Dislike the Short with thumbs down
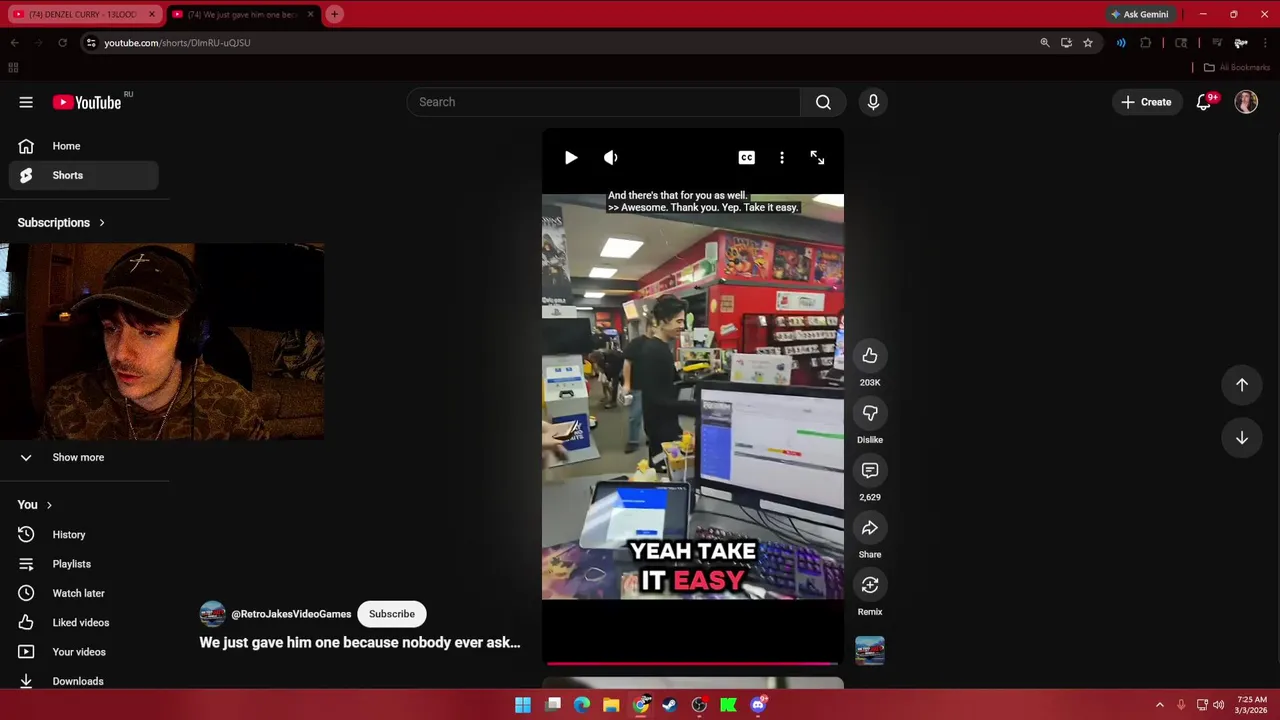Screen dimensions: 1280x720 (870, 413)
